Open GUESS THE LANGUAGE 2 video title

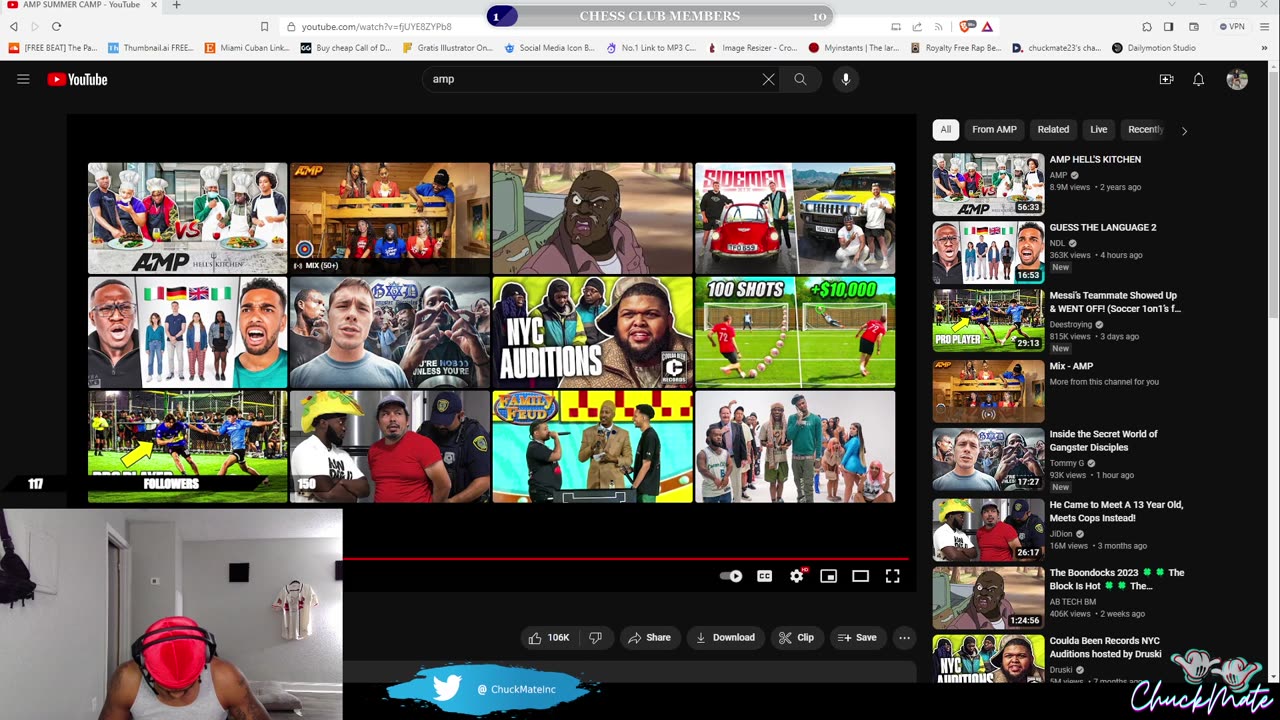[x=1102, y=227]
